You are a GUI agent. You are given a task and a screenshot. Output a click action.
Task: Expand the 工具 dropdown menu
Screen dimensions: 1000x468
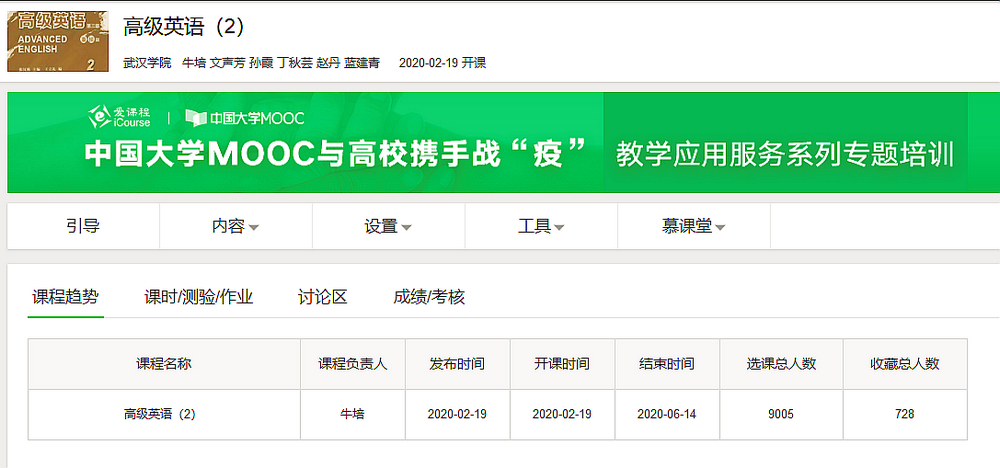pyautogui.click(x=541, y=226)
